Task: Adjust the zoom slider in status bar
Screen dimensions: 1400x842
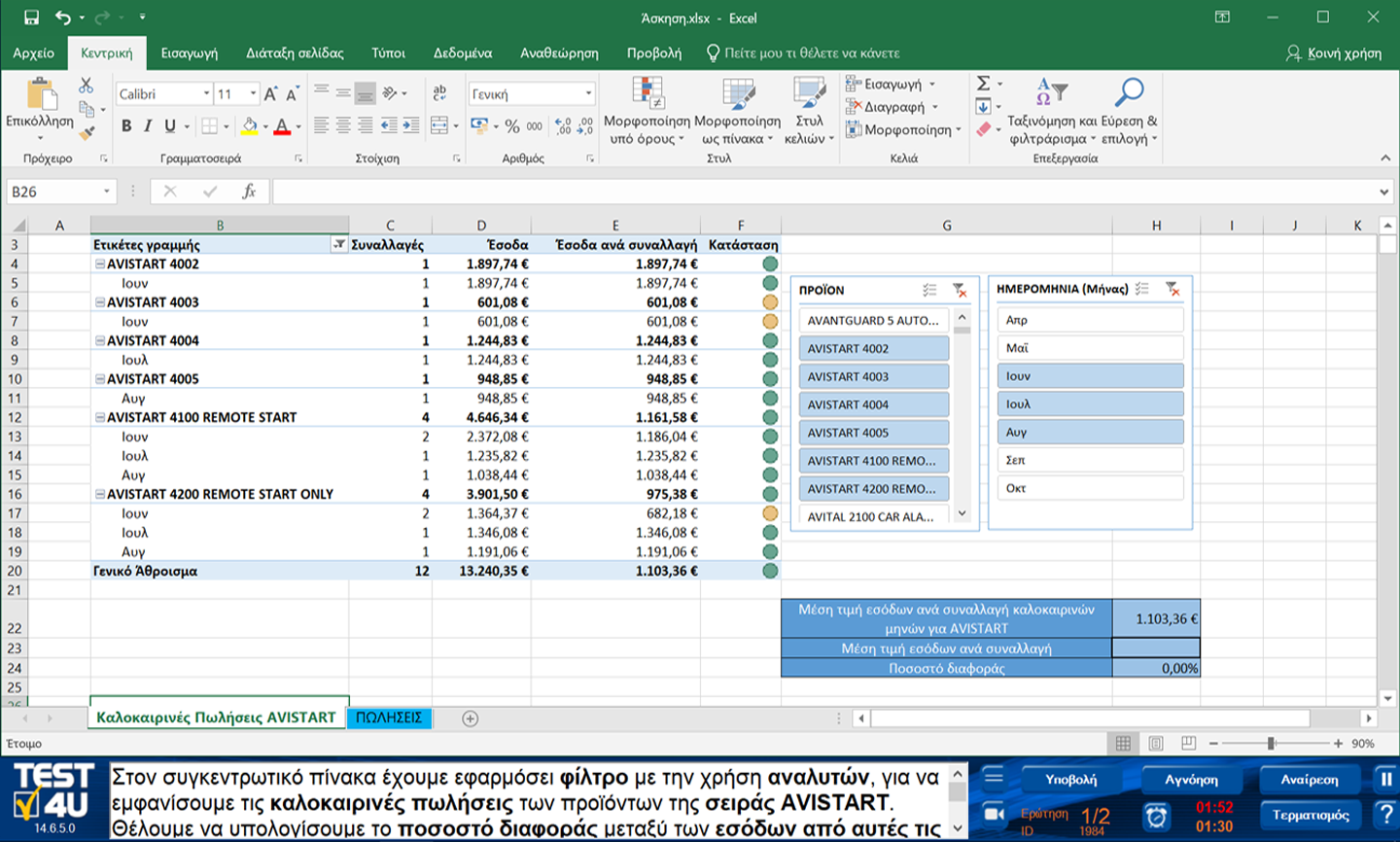Action: coord(1271,744)
